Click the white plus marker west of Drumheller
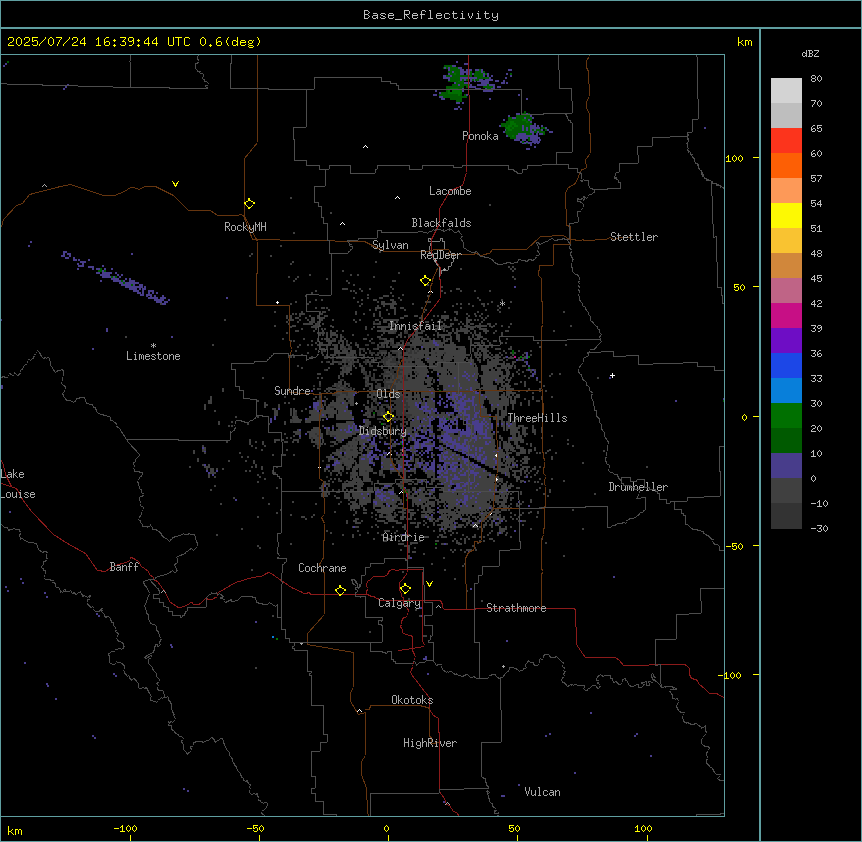Screen dimensions: 862x842 click(x=612, y=375)
